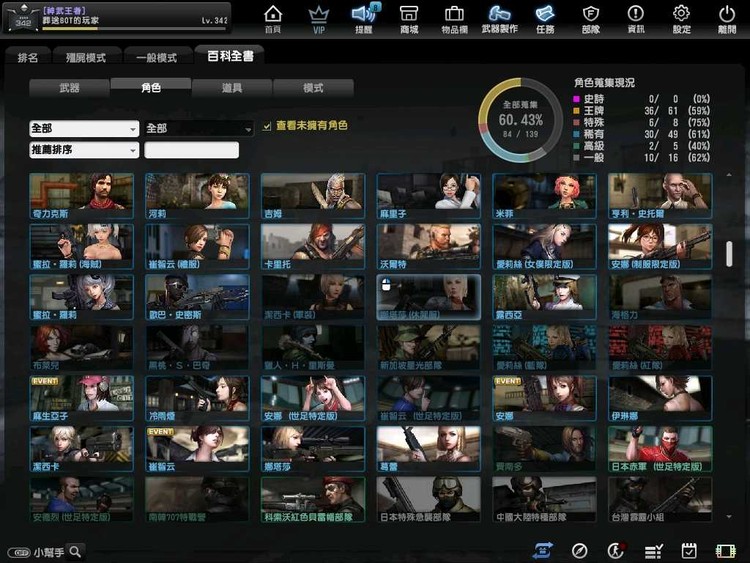Select the 奇力克斯 character card
The width and height of the screenshot is (750, 563).
(81, 196)
